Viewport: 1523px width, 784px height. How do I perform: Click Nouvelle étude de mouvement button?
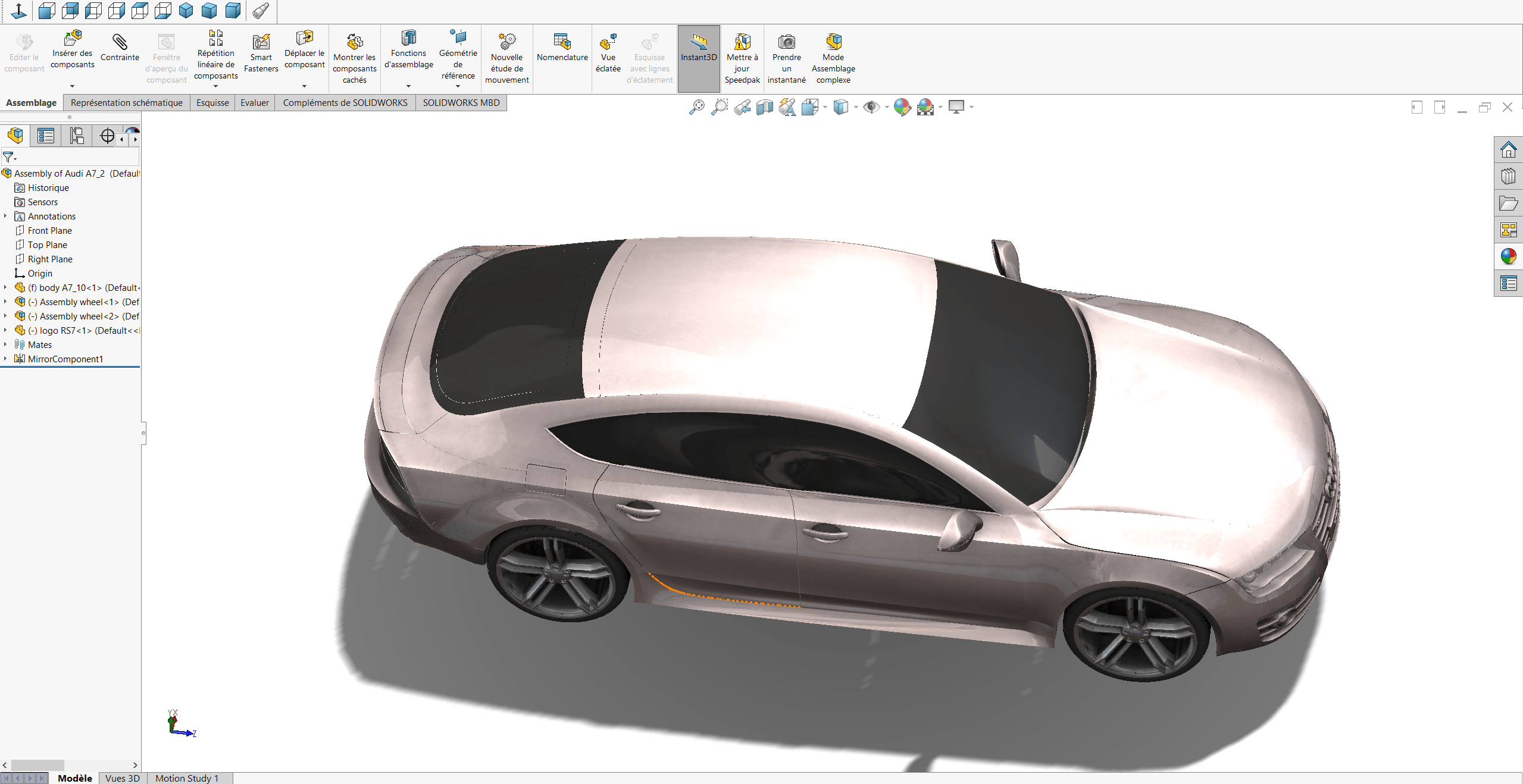(x=506, y=58)
